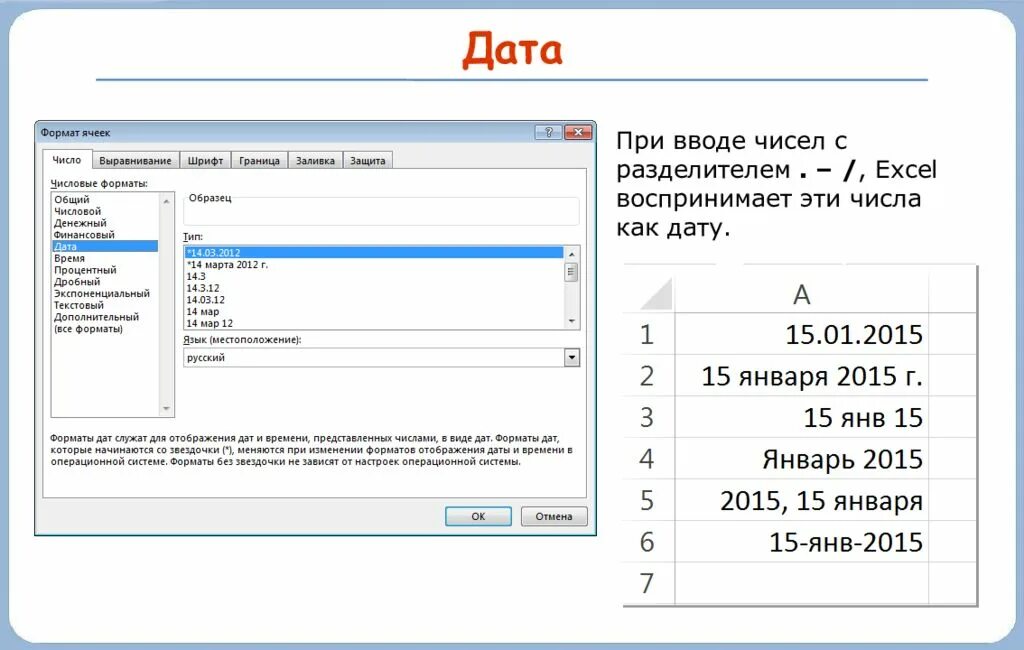Select row 6 header

click(647, 542)
